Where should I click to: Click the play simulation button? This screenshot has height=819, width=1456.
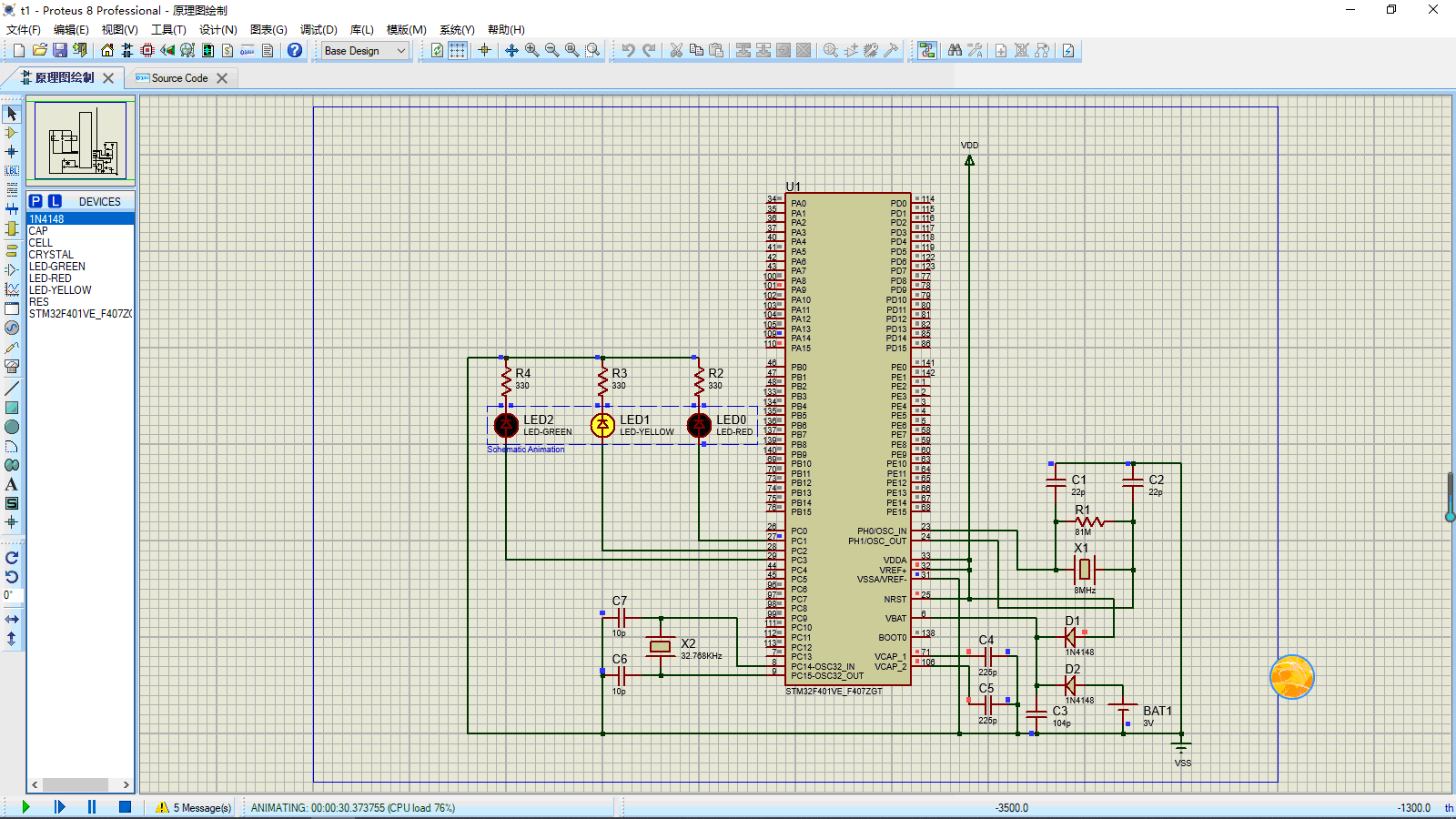click(25, 807)
